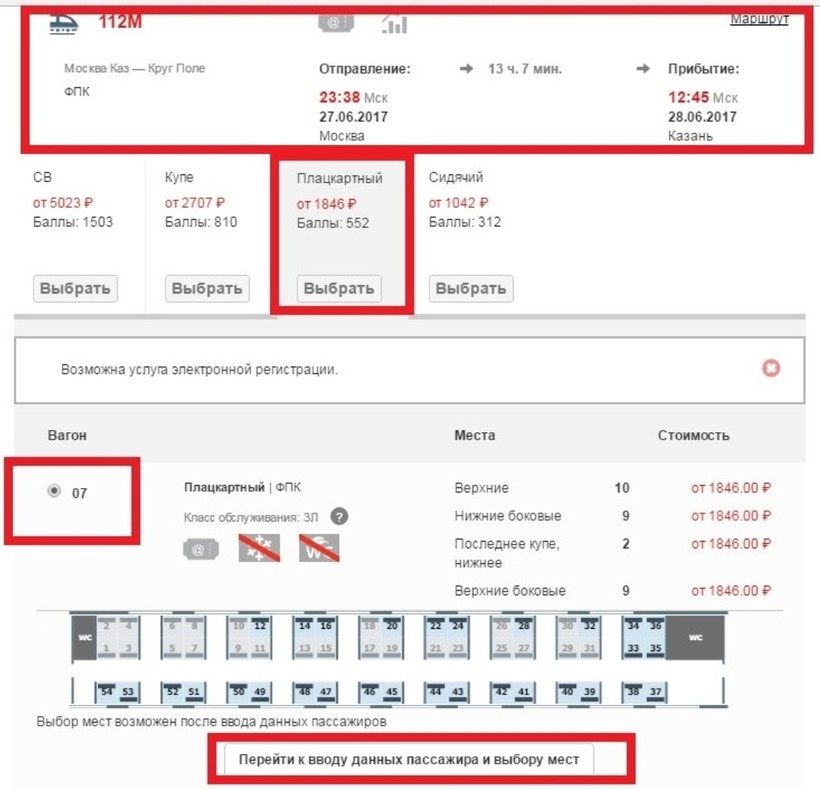
Task: Select side seat 39 on the wagon map
Action: pyautogui.click(x=589, y=692)
